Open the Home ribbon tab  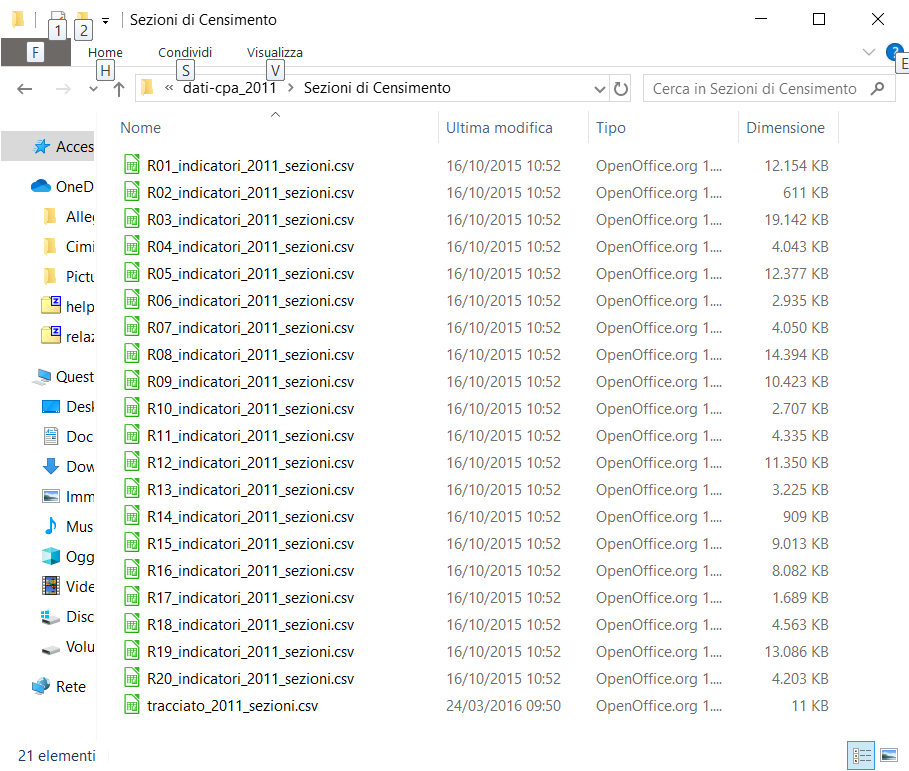[x=105, y=52]
